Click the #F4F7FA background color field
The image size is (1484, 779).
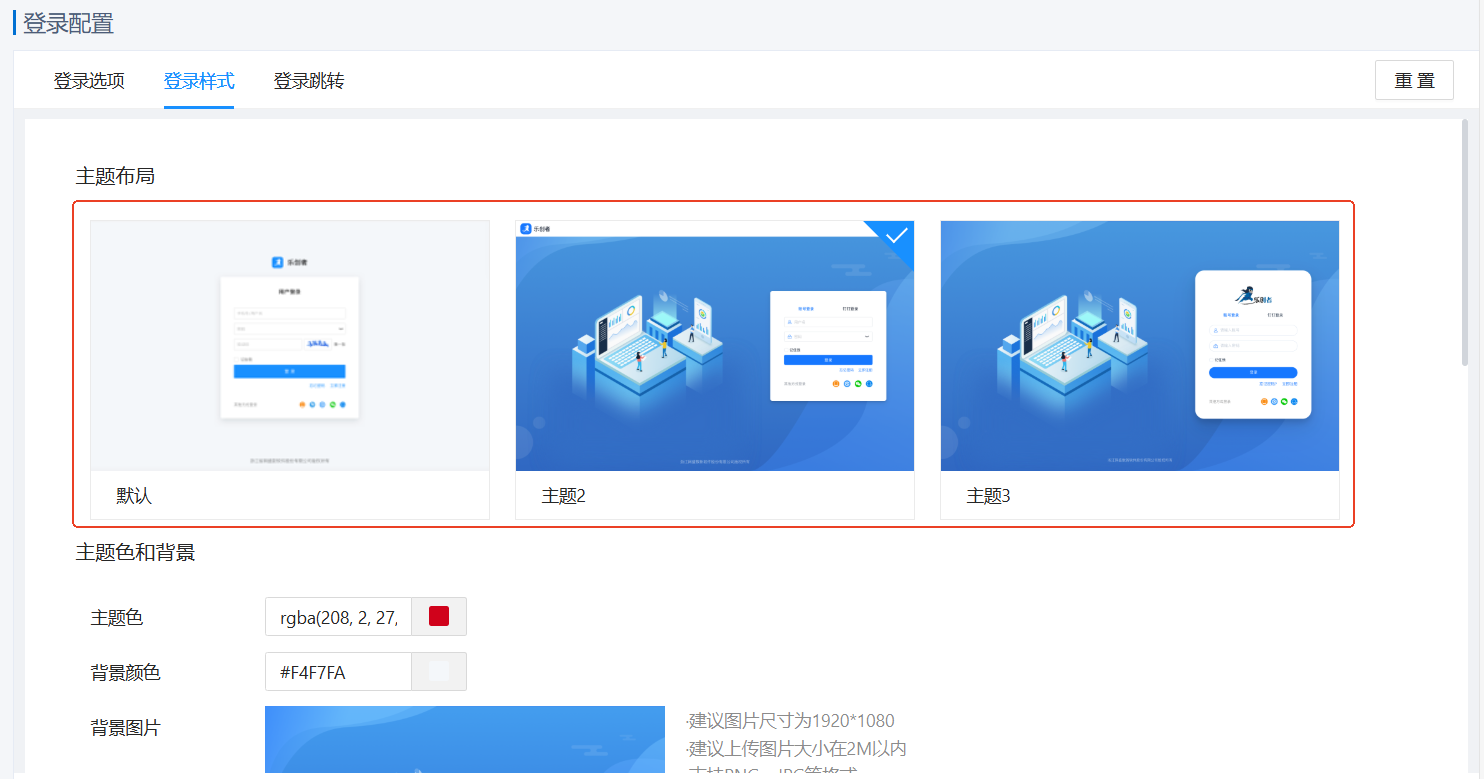[x=338, y=672]
